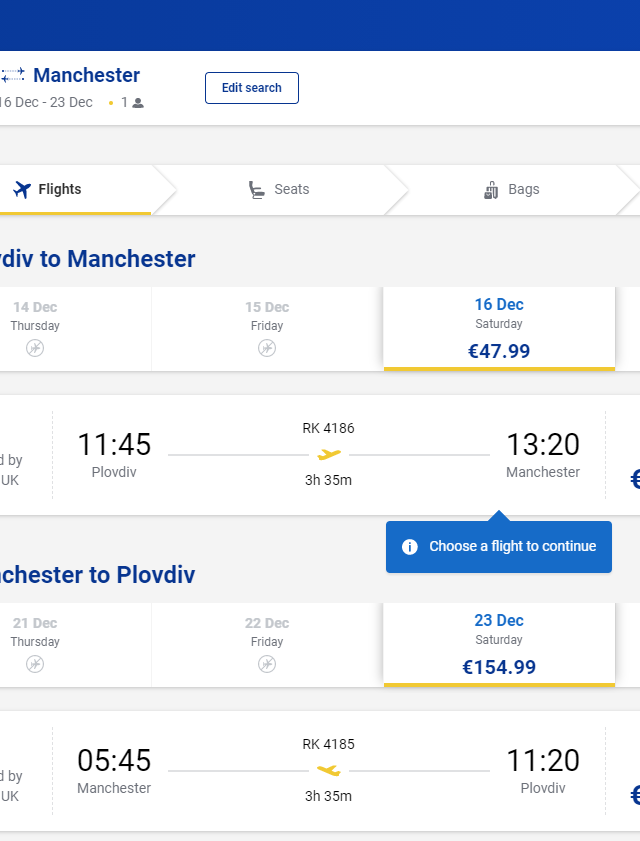Choose the 11:45 Plovdiv to Manchester flight
The width and height of the screenshot is (640, 841).
point(320,455)
